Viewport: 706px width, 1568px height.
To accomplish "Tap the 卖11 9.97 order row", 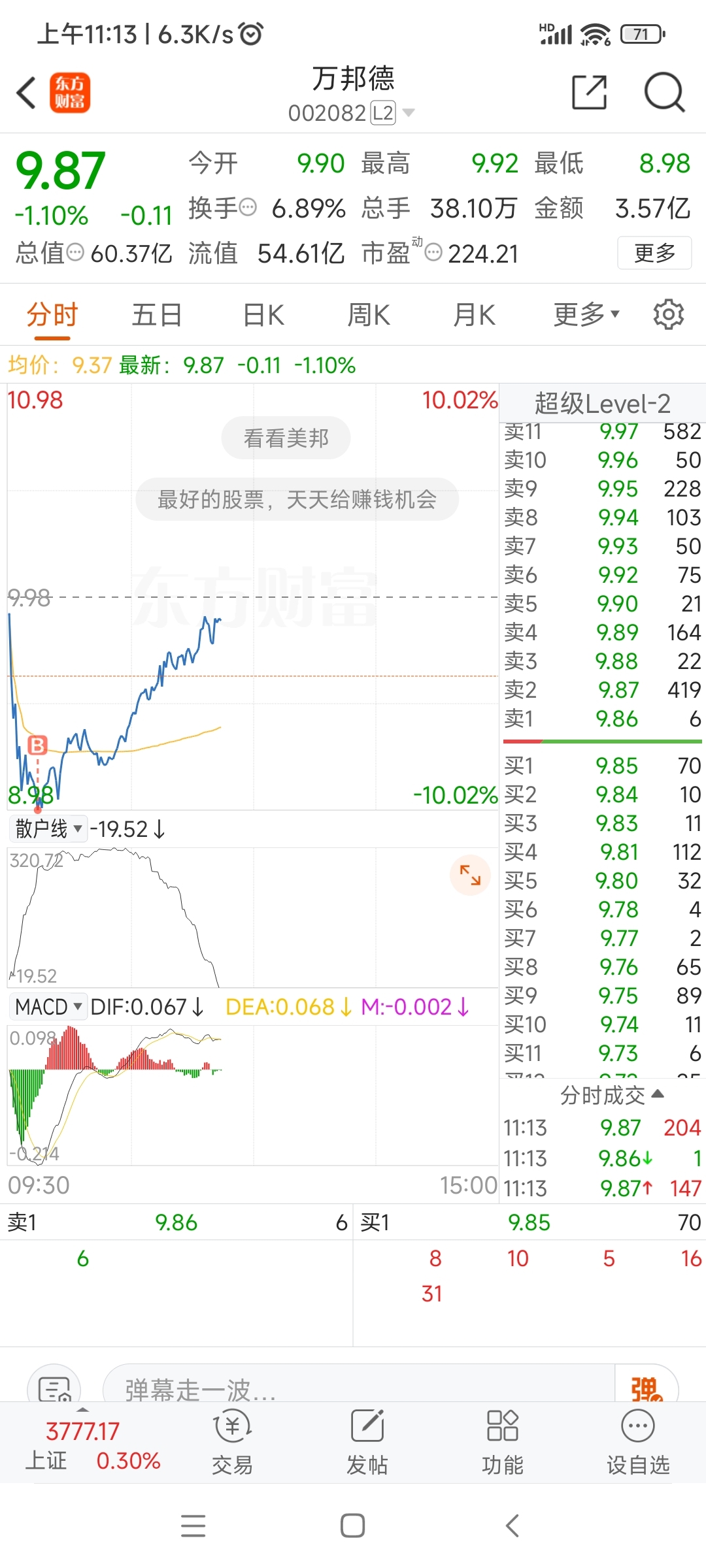I will point(602,431).
